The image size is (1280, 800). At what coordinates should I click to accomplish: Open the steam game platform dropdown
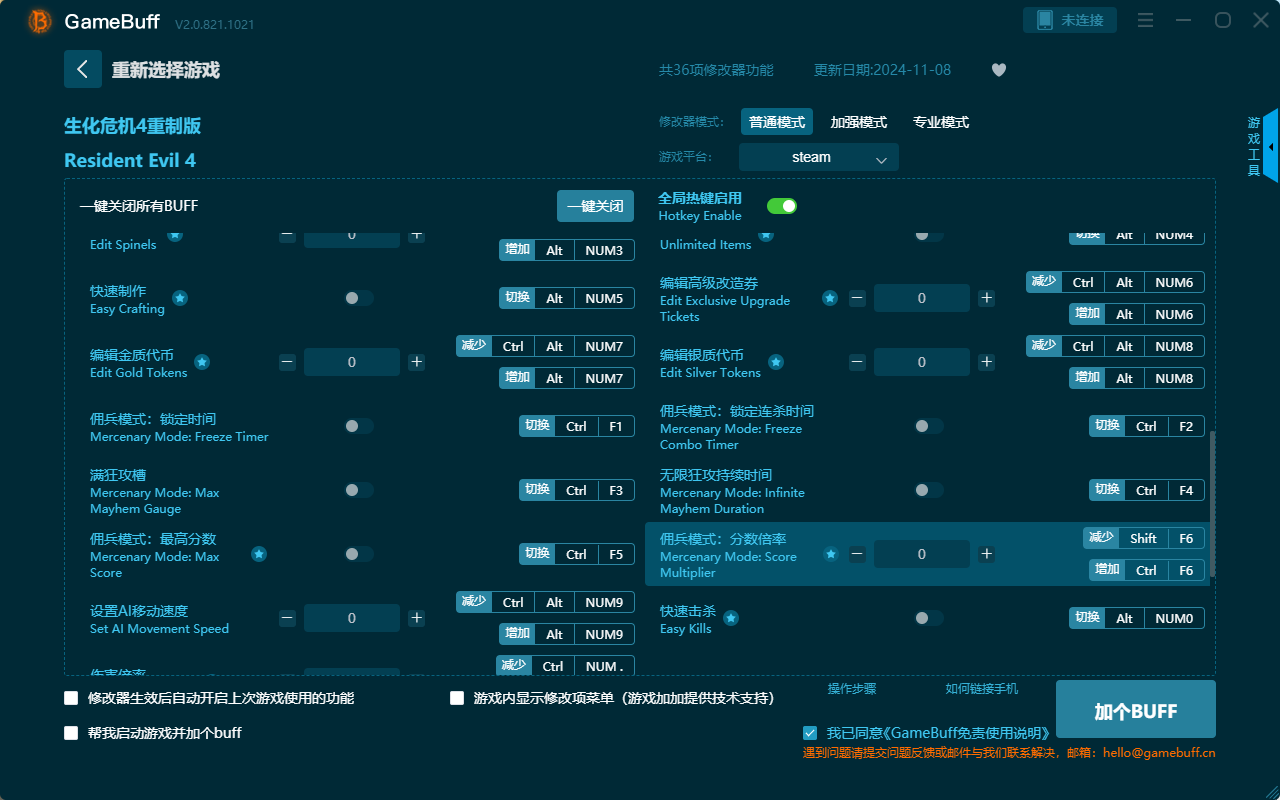(x=818, y=157)
